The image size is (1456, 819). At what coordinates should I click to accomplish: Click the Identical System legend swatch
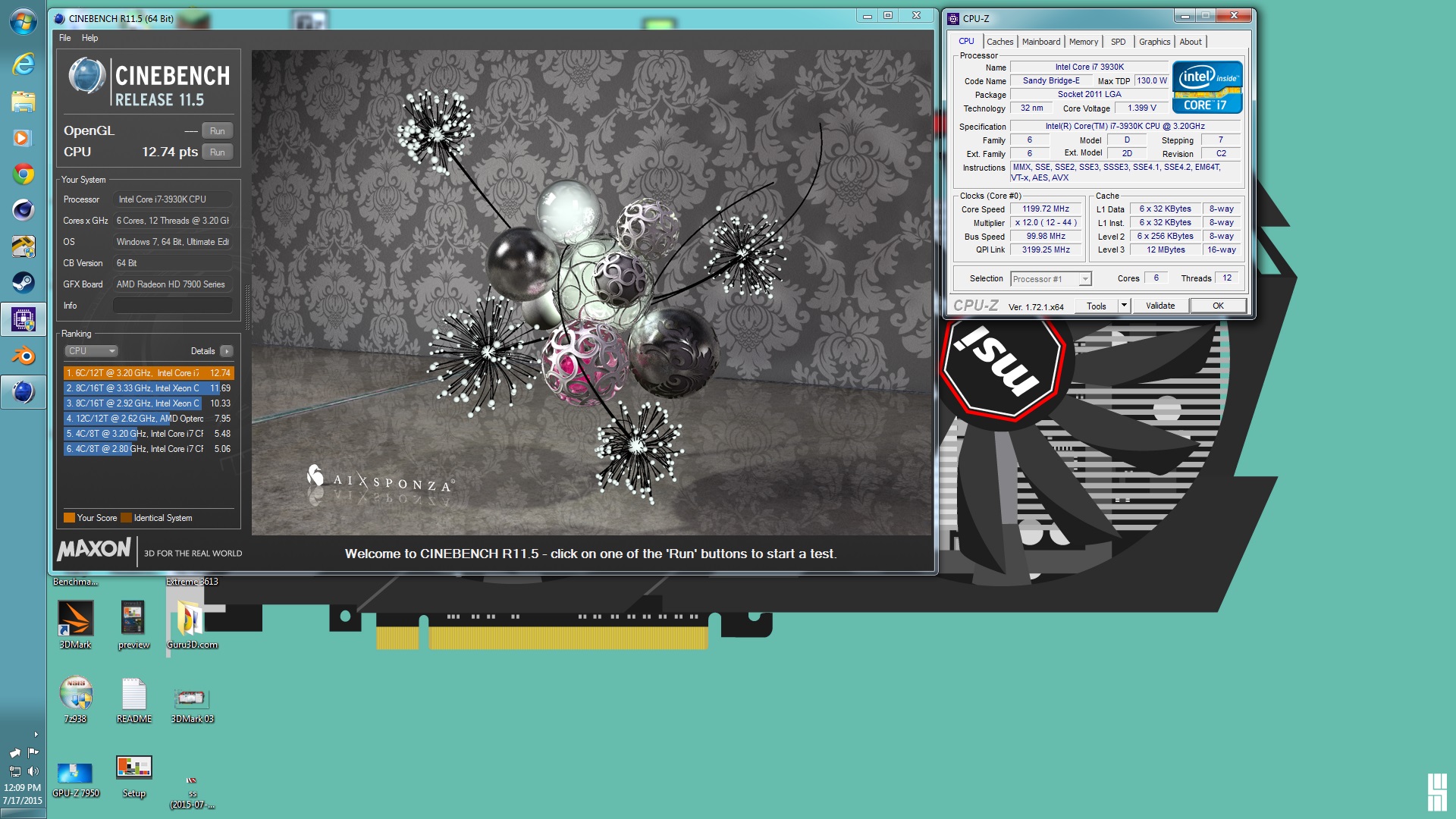[x=126, y=518]
